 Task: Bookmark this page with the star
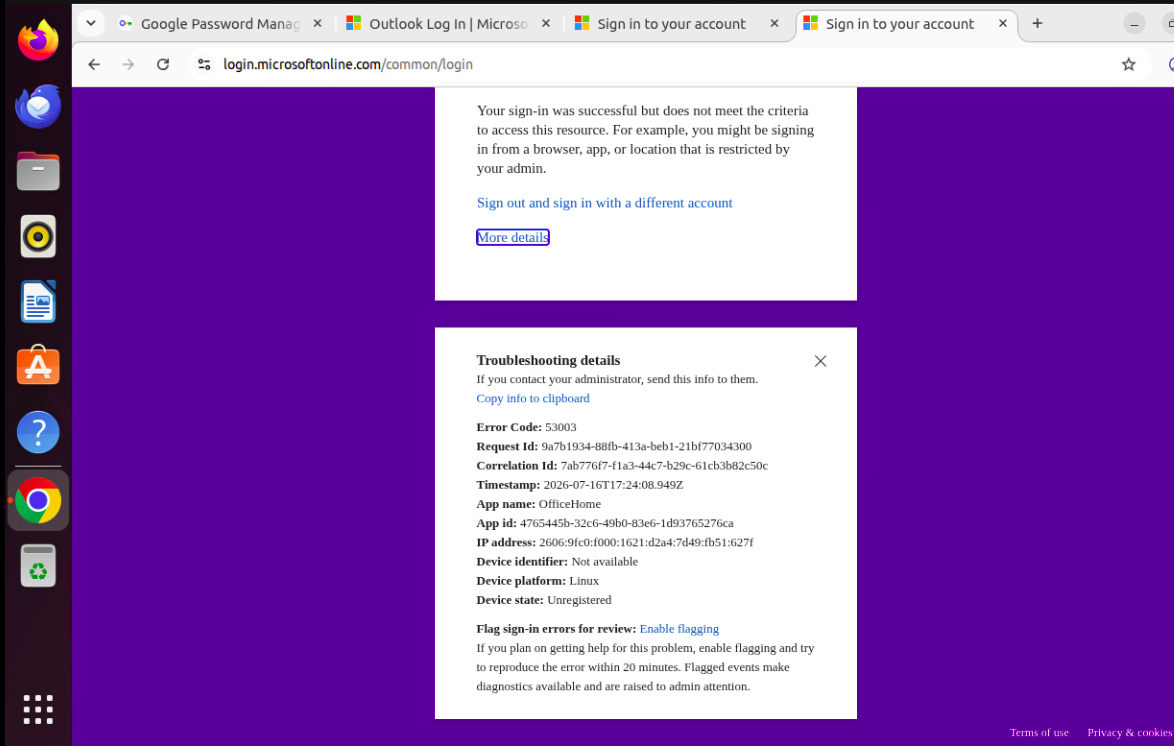tap(1128, 64)
